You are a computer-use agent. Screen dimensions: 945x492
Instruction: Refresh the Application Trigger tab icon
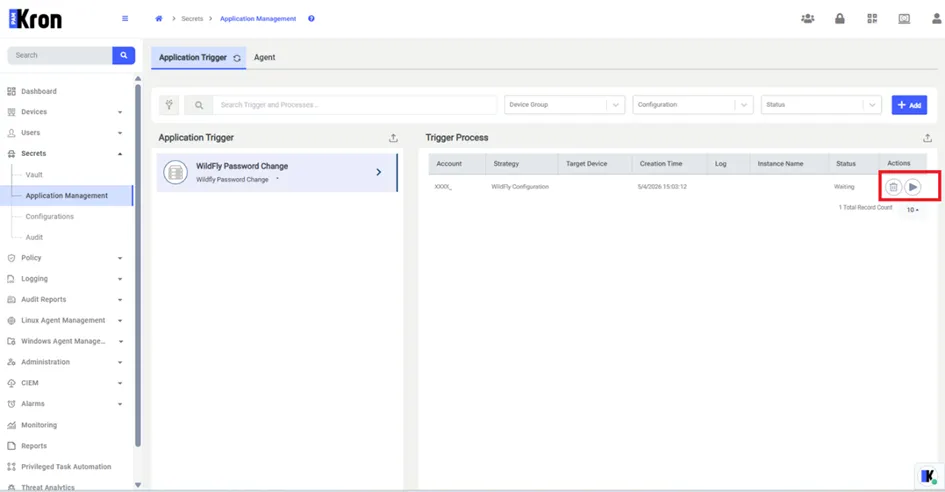coord(237,58)
